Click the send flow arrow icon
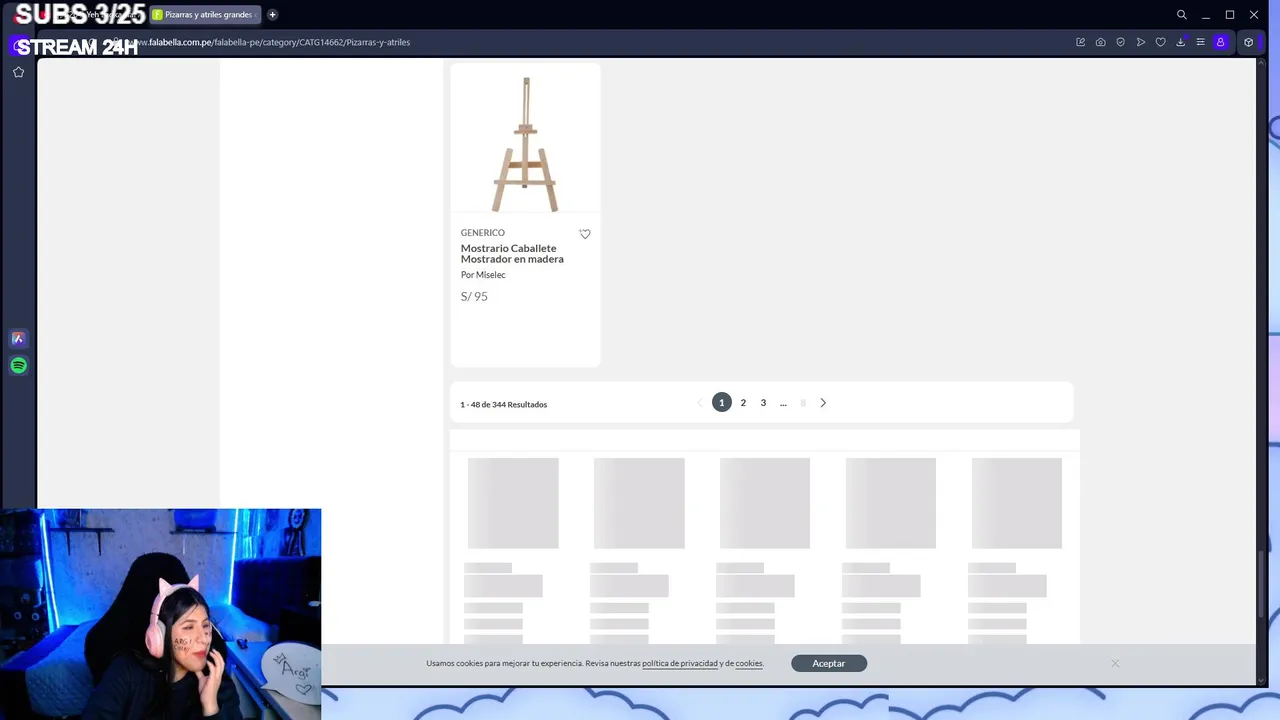1280x720 pixels. click(1140, 42)
